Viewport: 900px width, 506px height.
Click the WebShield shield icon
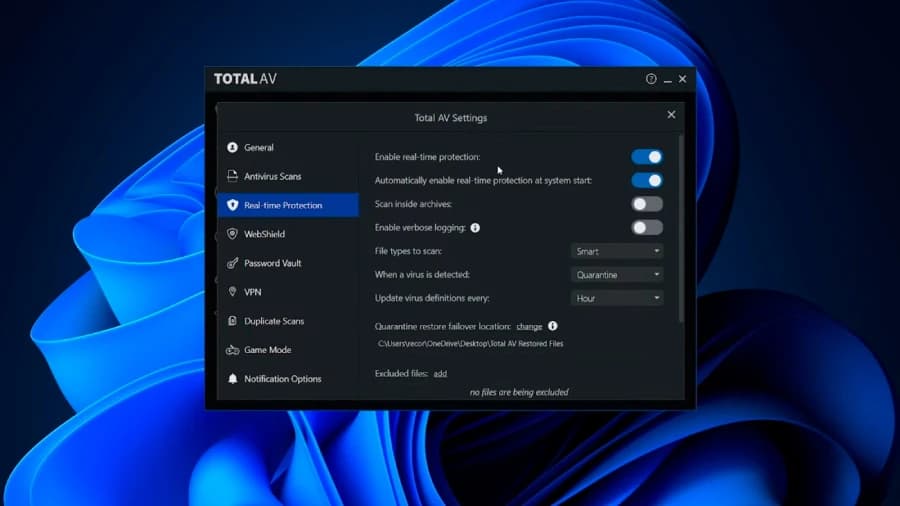[232, 233]
